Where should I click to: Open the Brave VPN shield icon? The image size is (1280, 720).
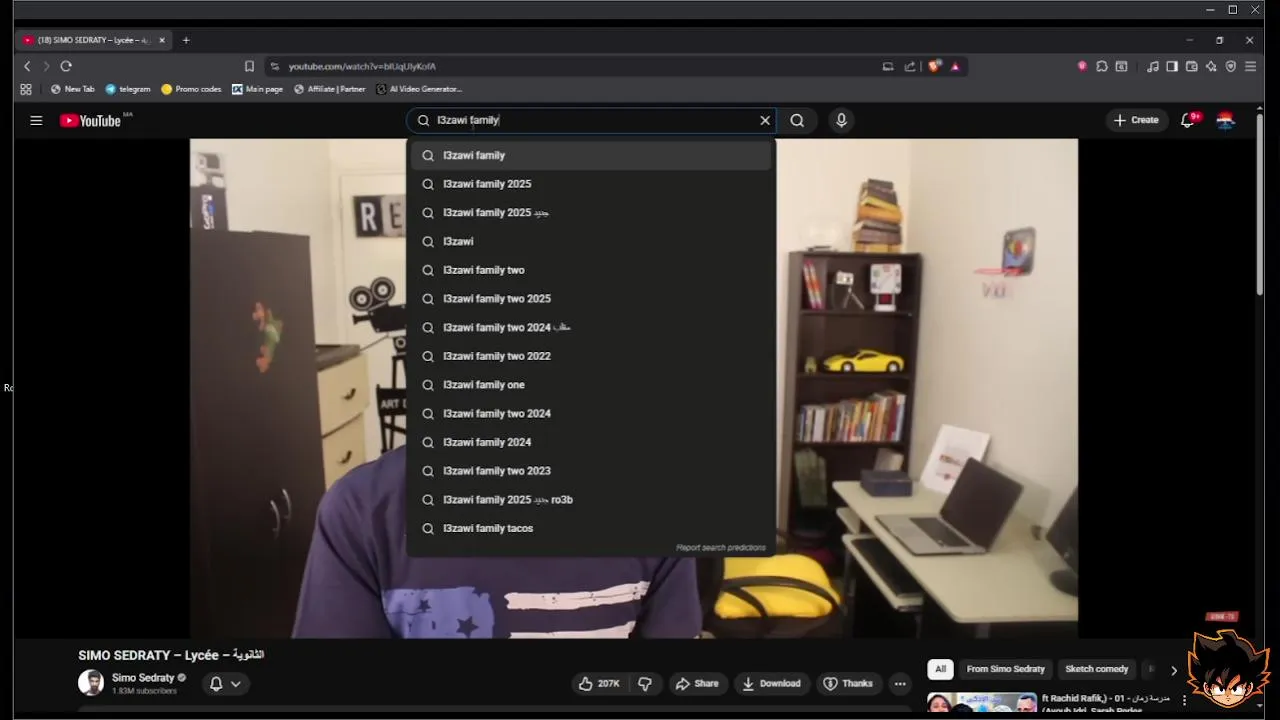tap(1231, 66)
